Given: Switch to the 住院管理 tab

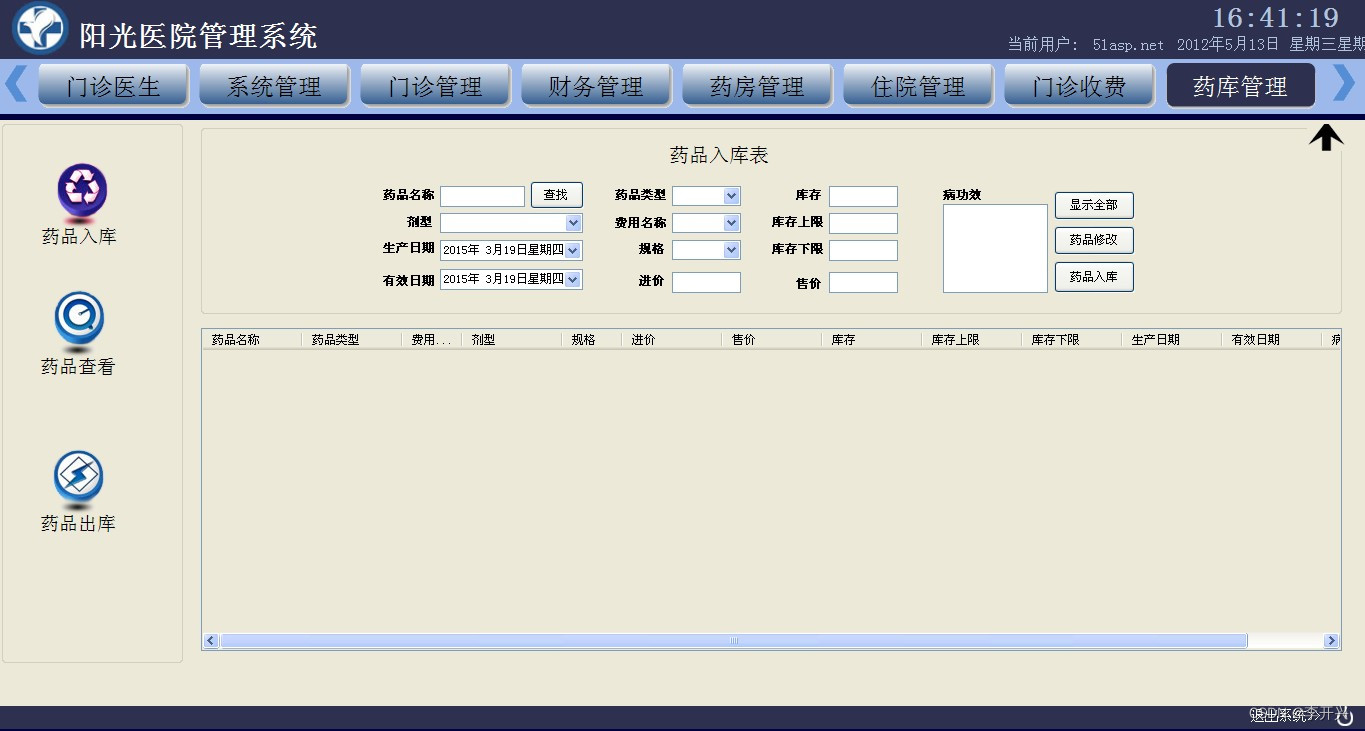Looking at the screenshot, I should coord(918,86).
